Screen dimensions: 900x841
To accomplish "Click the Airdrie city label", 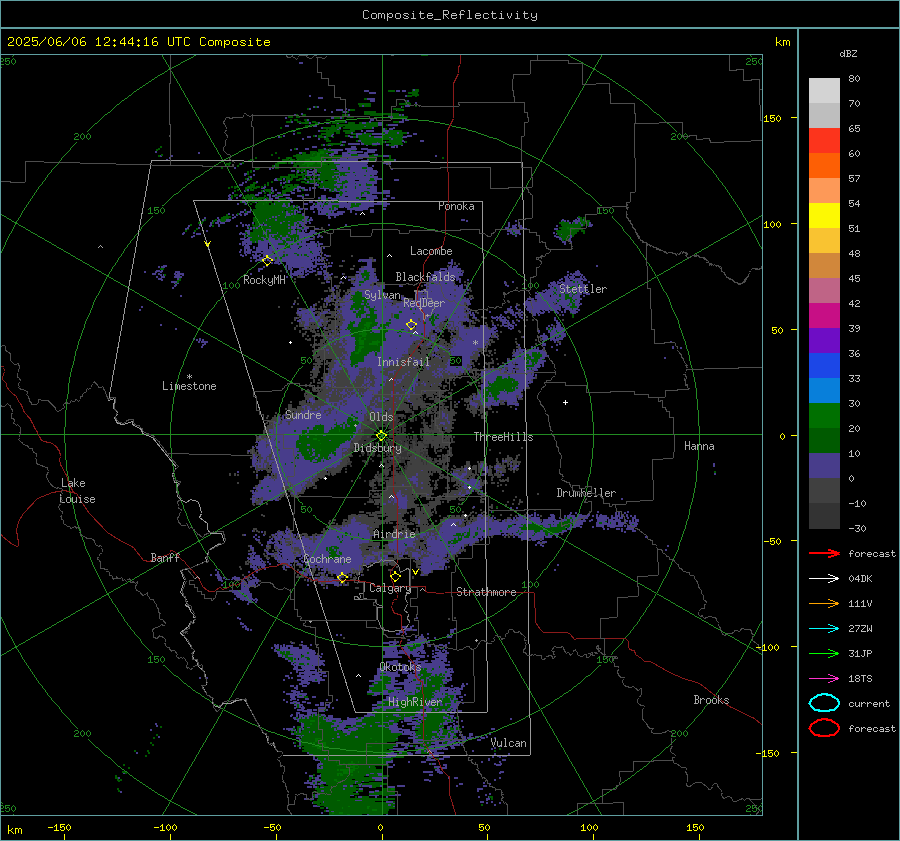I will pyautogui.click(x=394, y=534).
